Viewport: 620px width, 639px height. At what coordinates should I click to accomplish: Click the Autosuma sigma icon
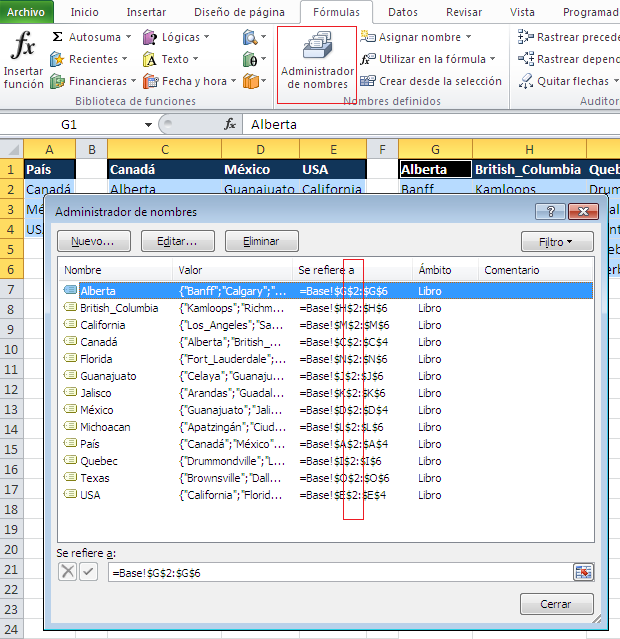click(x=58, y=37)
